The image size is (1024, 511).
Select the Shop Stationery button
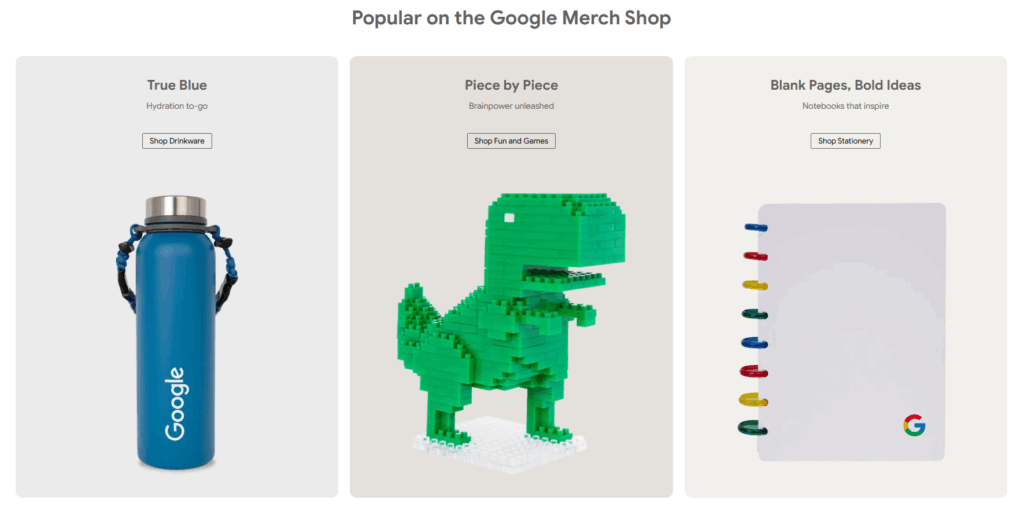point(846,140)
